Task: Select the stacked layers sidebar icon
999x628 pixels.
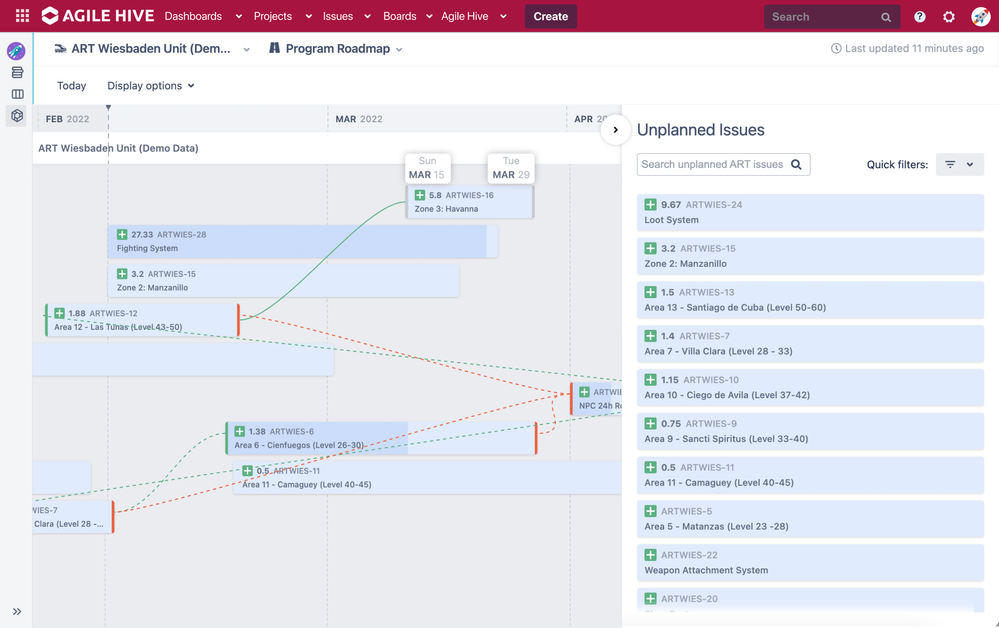Action: [x=17, y=73]
